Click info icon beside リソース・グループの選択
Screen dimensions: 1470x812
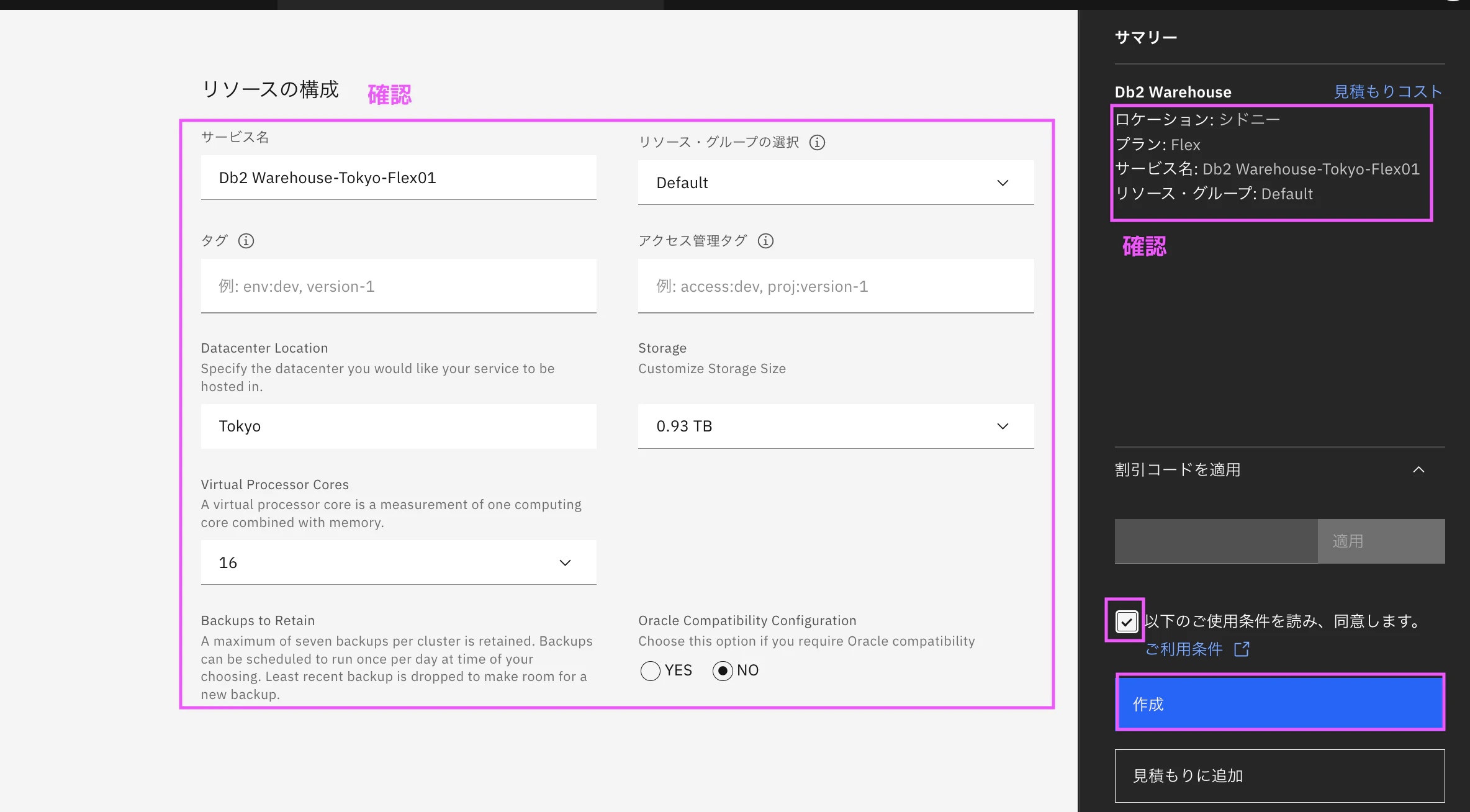817,142
